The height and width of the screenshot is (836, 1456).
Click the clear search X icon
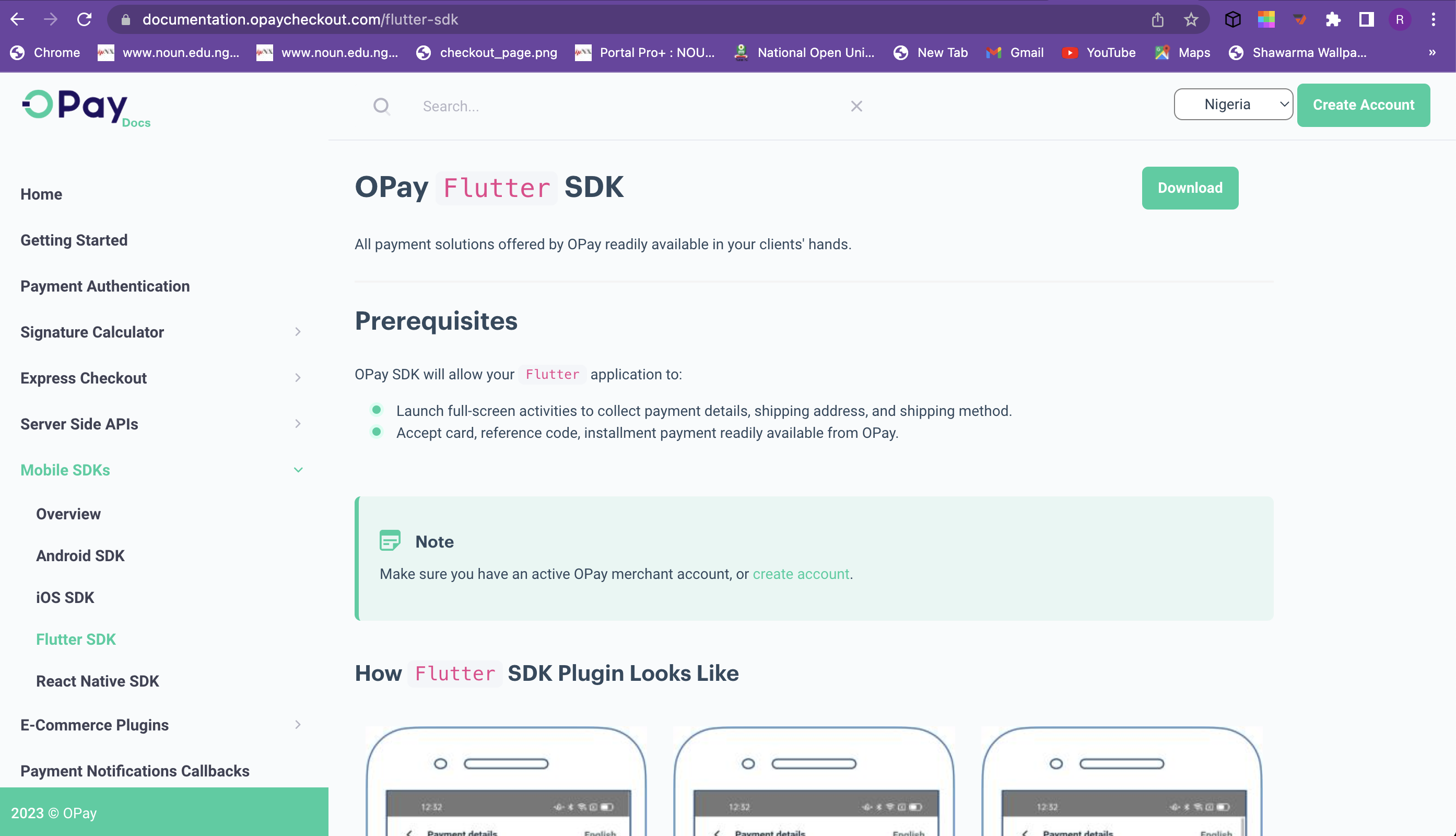click(856, 106)
